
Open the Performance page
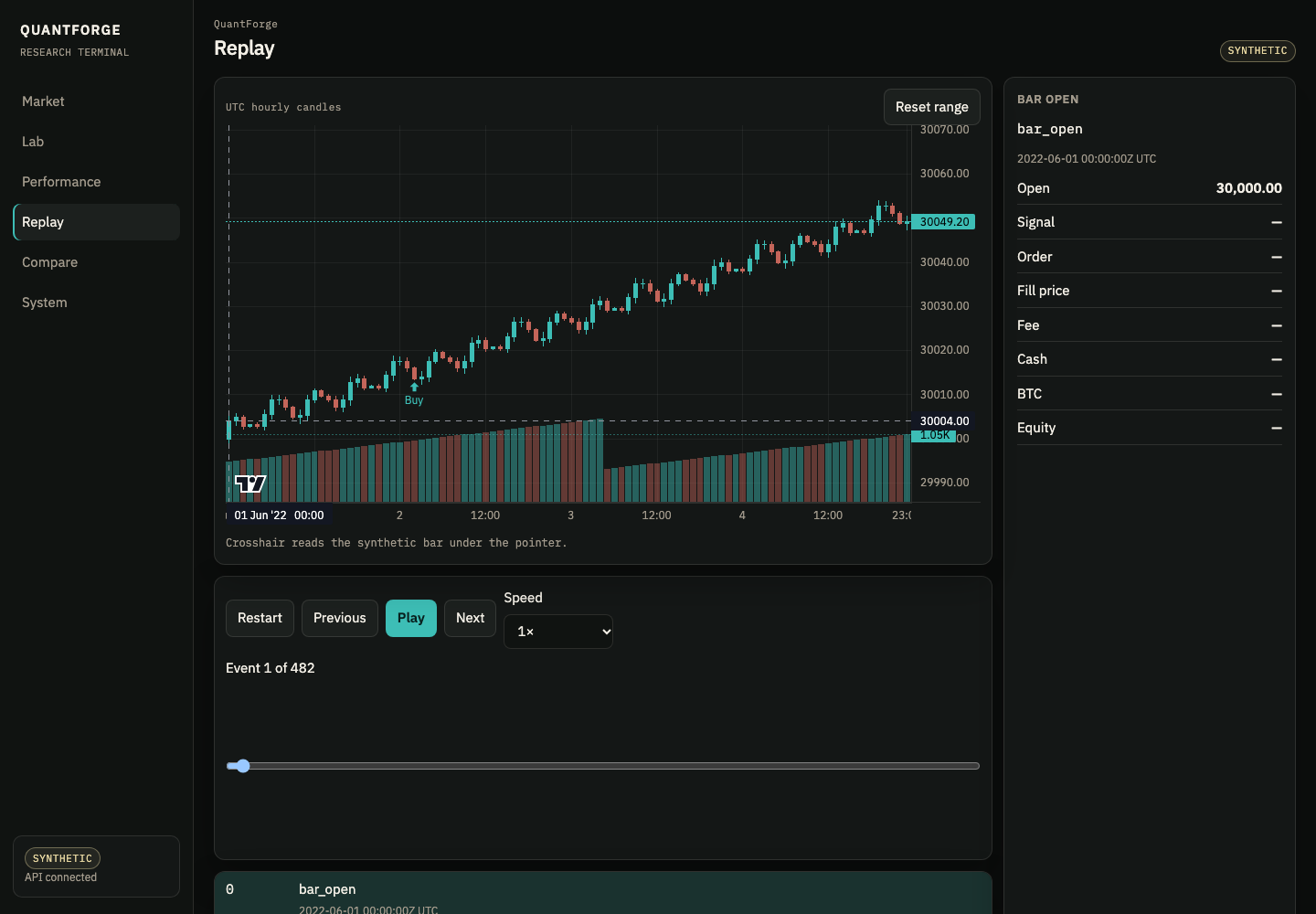pos(96,182)
